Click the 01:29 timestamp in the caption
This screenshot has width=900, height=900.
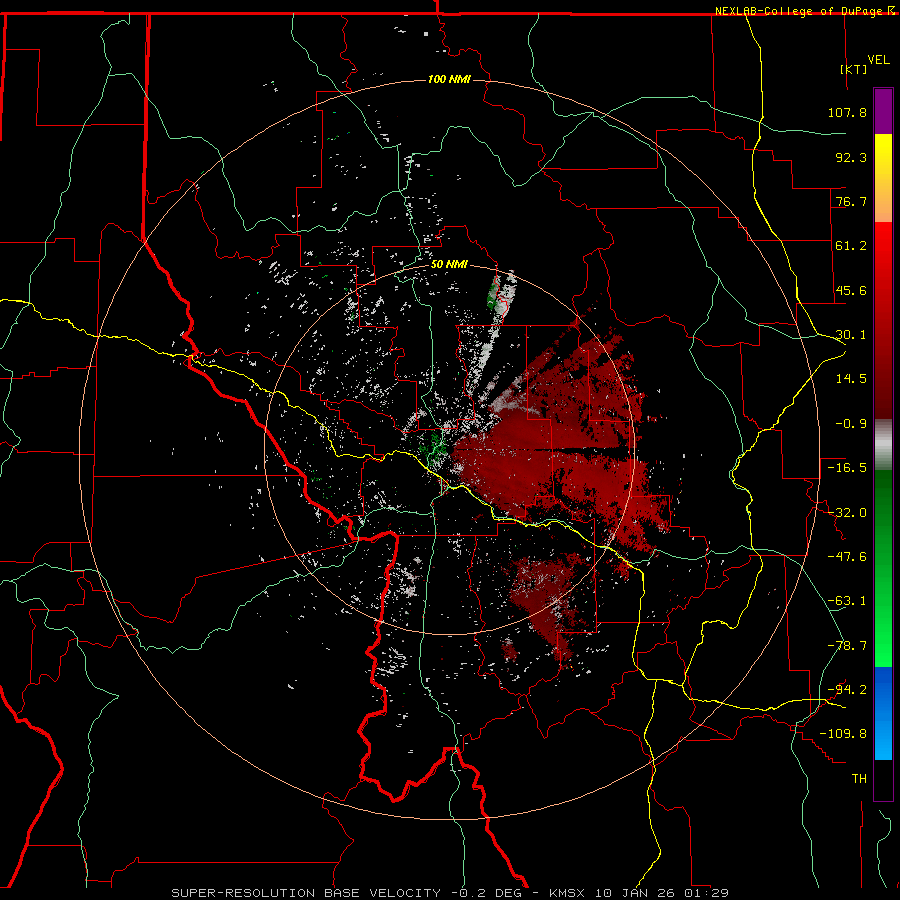(x=707, y=893)
